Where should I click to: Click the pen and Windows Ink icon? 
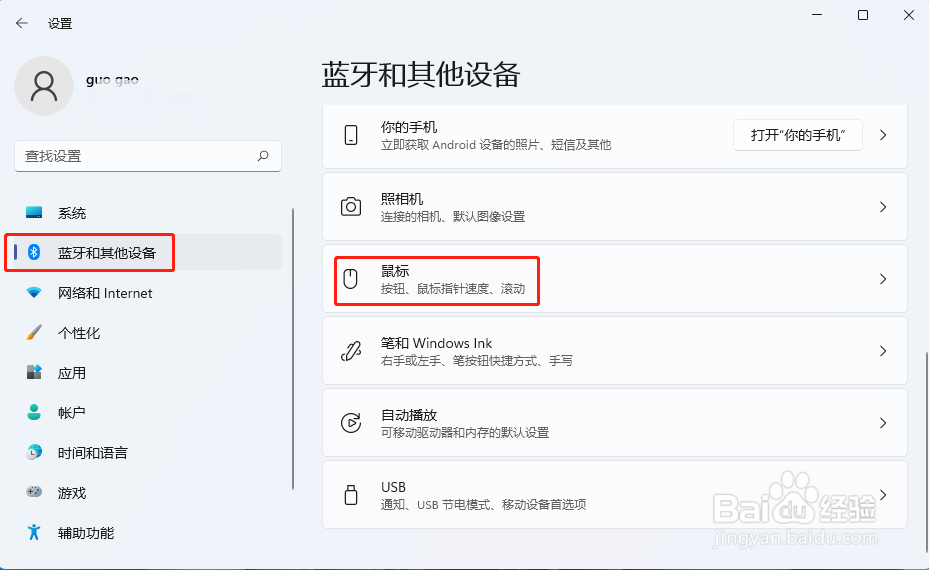(x=351, y=351)
